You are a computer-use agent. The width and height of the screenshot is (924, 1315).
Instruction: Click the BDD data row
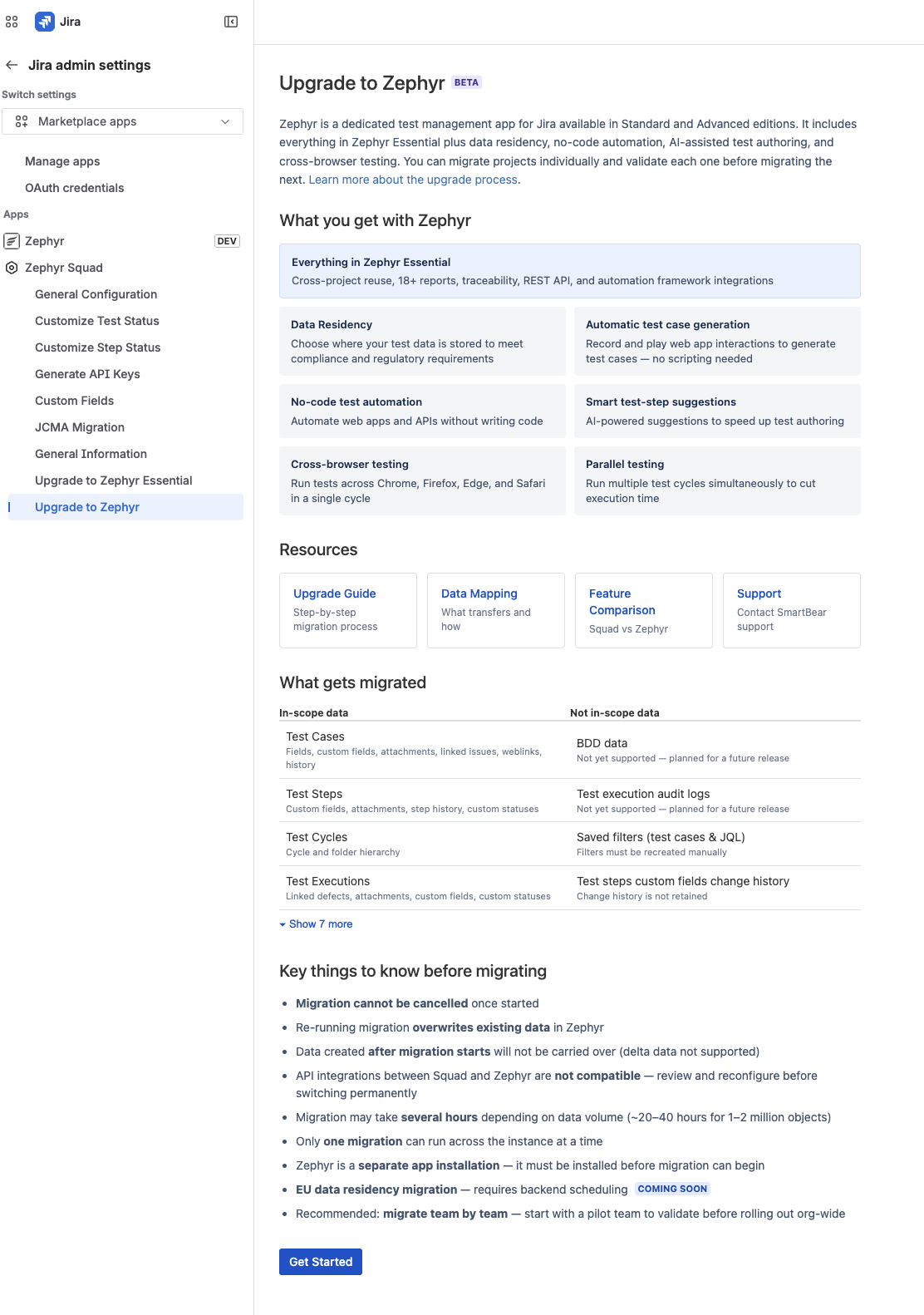pos(715,750)
